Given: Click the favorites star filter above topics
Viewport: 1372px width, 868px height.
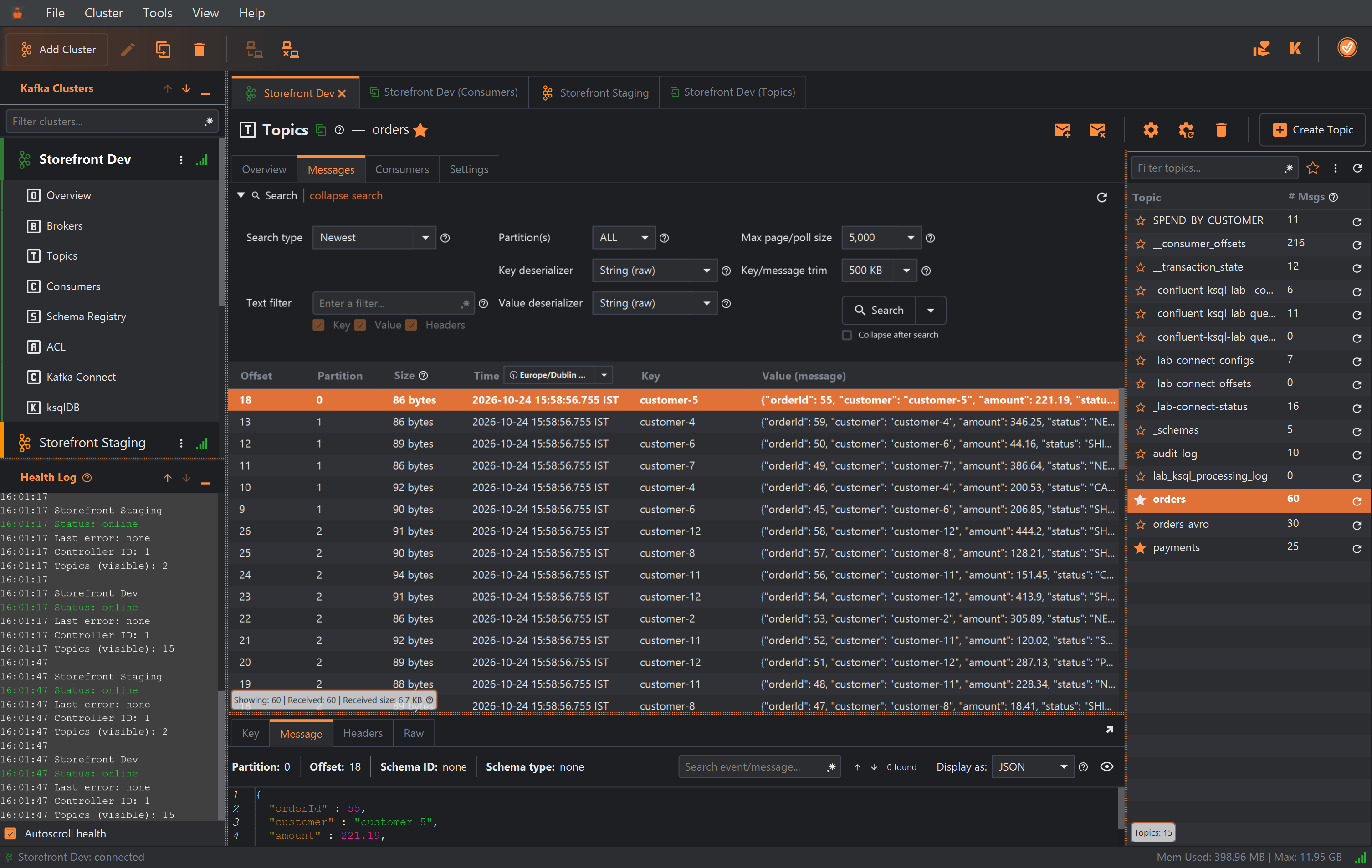Looking at the screenshot, I should tap(1313, 168).
